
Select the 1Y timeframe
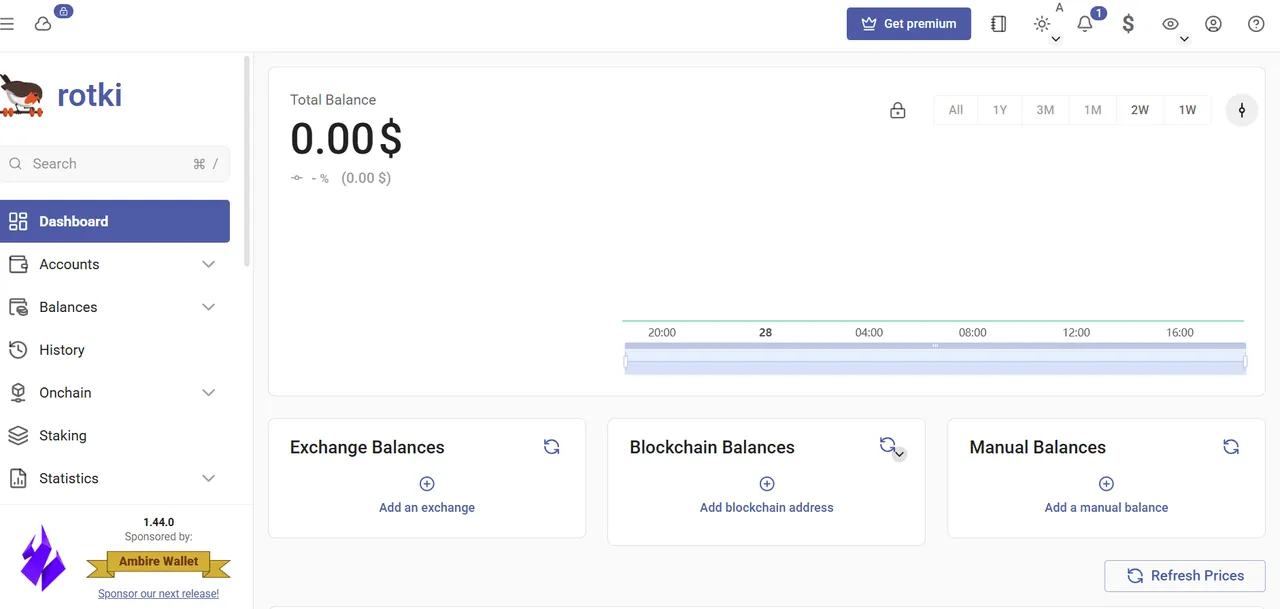pos(1000,110)
